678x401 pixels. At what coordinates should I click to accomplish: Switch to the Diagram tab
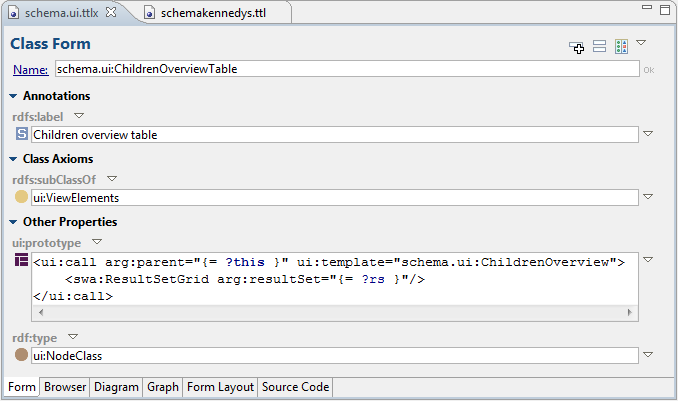pyautogui.click(x=116, y=387)
